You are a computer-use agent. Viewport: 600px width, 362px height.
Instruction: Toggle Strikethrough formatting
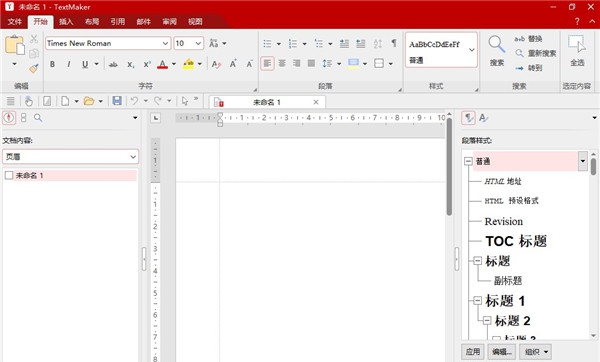(x=113, y=64)
